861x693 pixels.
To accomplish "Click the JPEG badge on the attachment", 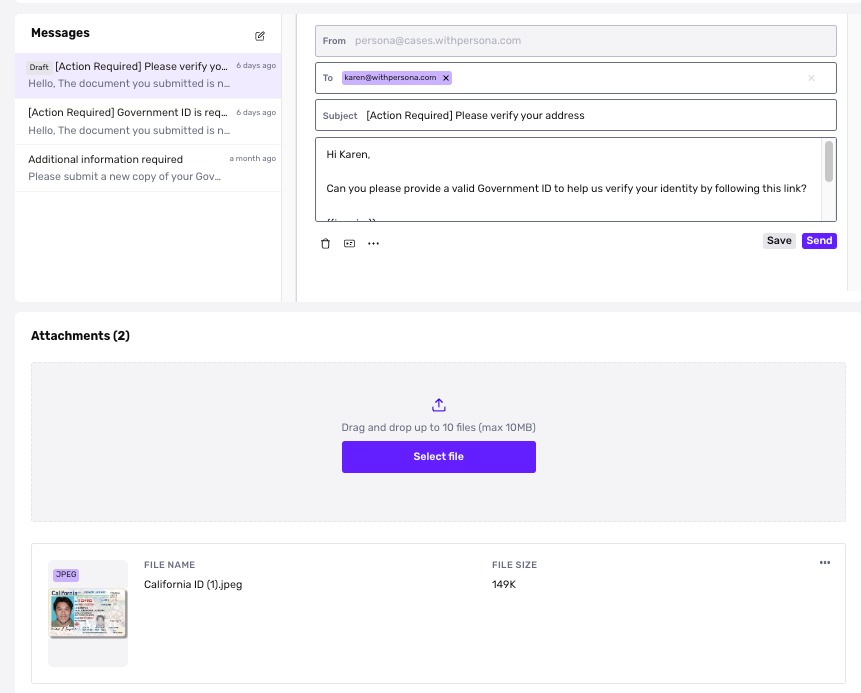I will (66, 574).
